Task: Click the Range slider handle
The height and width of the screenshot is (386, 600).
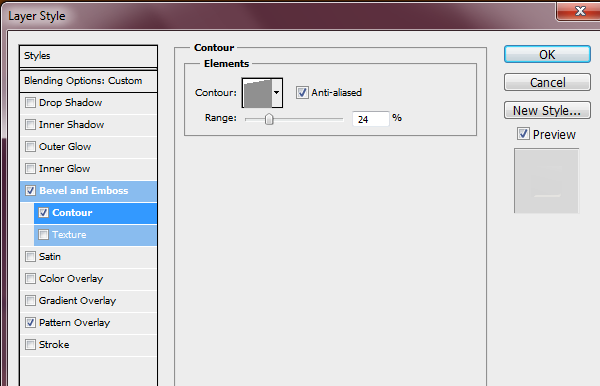Action: 269,119
